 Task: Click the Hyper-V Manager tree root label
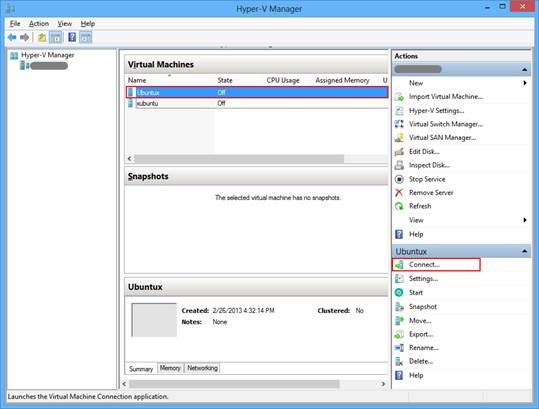47,55
